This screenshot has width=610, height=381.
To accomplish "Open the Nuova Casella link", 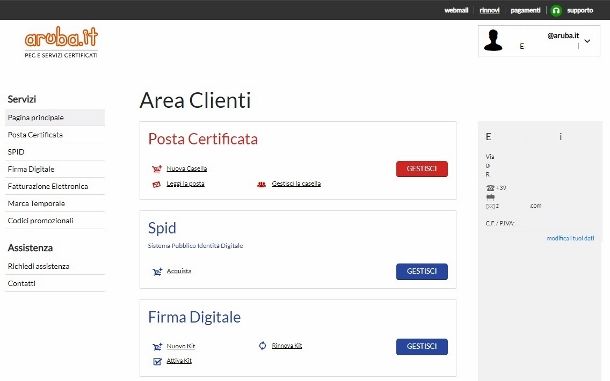I will (187, 169).
